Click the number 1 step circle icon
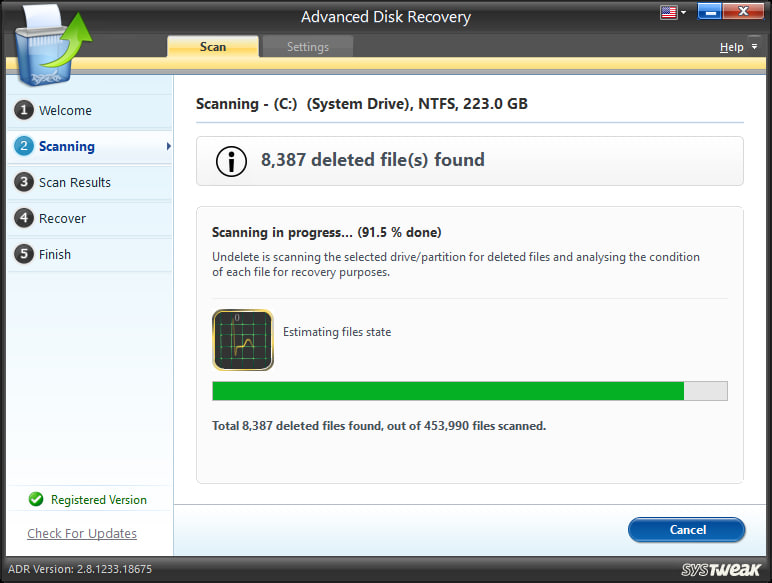The height and width of the screenshot is (583, 772). click(x=24, y=110)
